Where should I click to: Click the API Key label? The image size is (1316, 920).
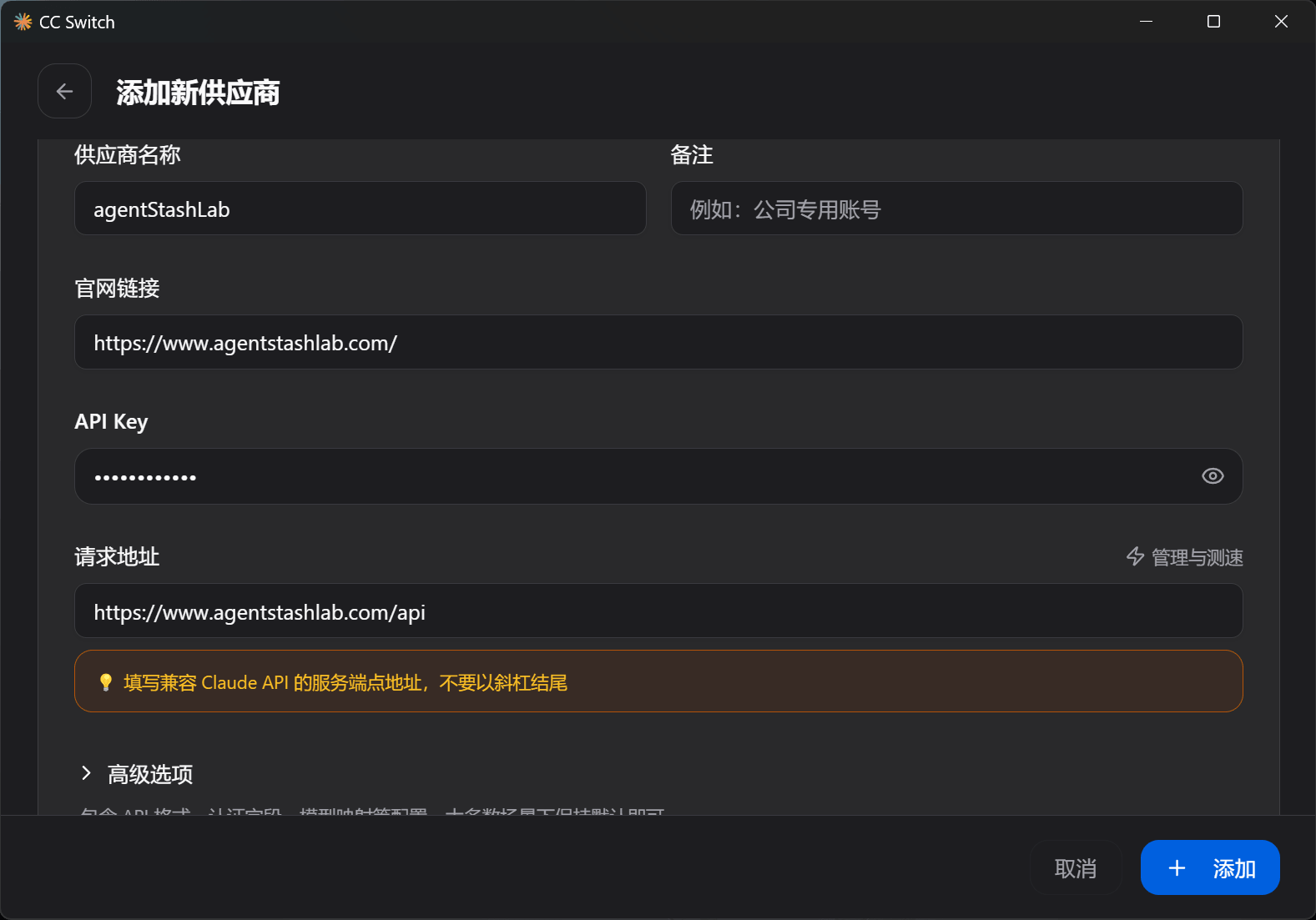(111, 422)
